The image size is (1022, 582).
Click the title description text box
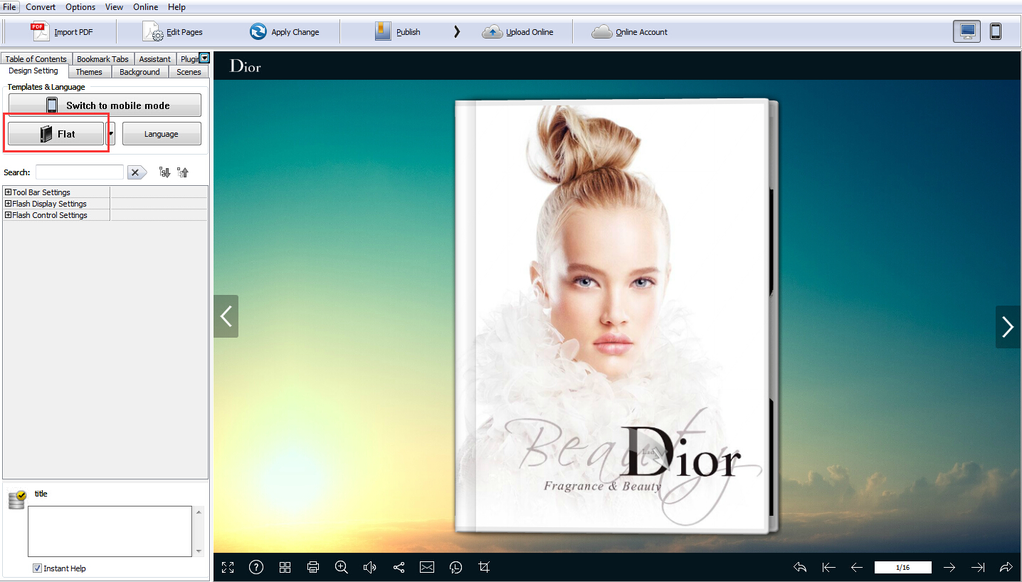[110, 531]
